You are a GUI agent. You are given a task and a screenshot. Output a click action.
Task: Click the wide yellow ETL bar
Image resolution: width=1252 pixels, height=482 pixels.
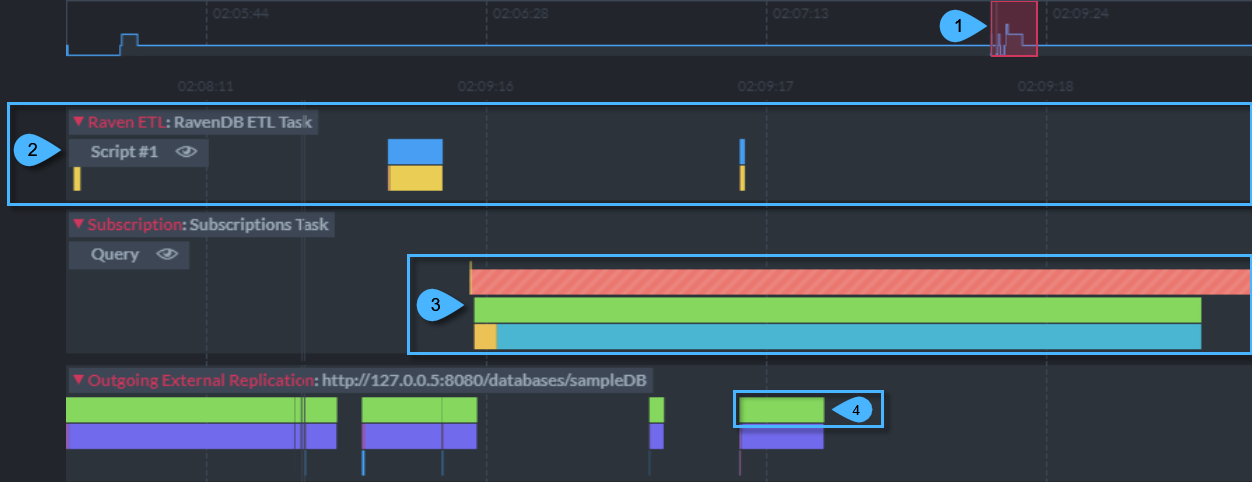tap(415, 178)
